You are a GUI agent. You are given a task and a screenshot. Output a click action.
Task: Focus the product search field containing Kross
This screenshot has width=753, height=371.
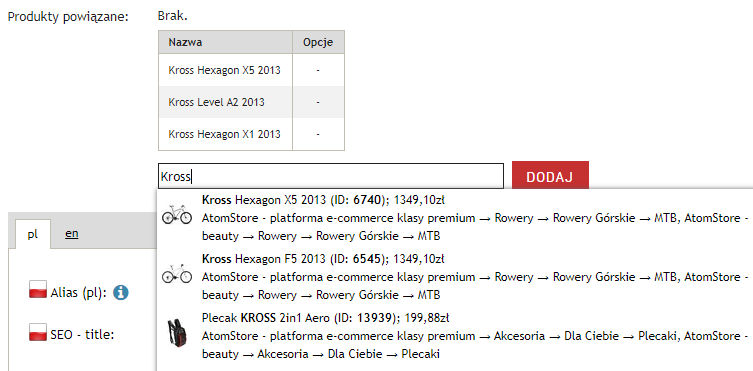(x=331, y=176)
